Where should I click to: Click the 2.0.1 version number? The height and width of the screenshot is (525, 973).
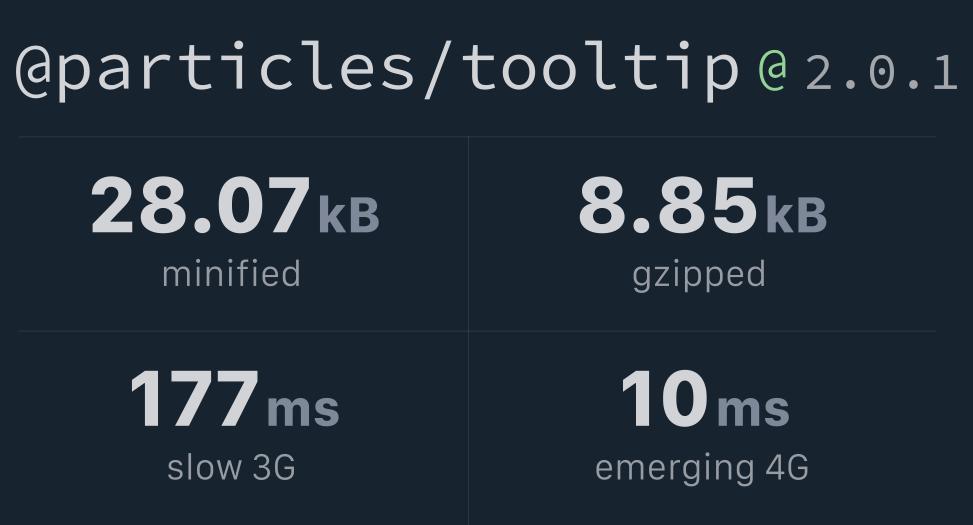[882, 73]
